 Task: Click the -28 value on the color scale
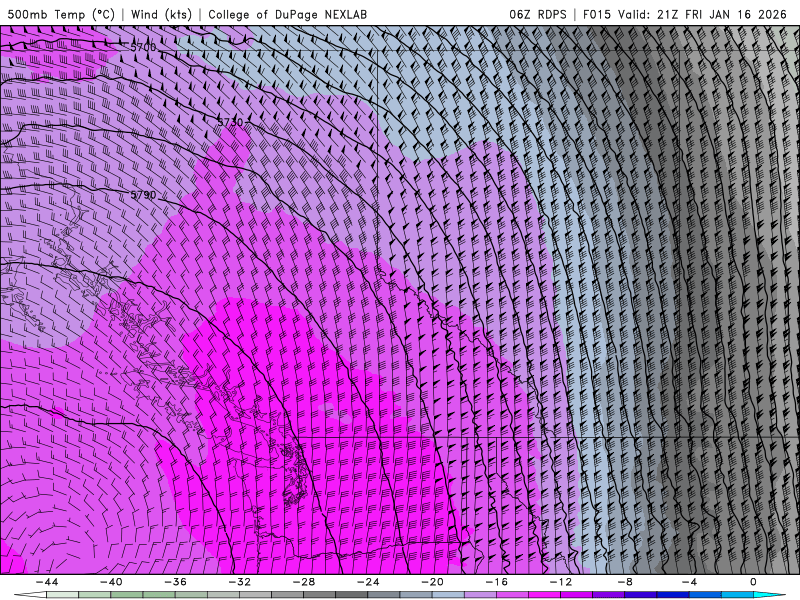pos(304,582)
